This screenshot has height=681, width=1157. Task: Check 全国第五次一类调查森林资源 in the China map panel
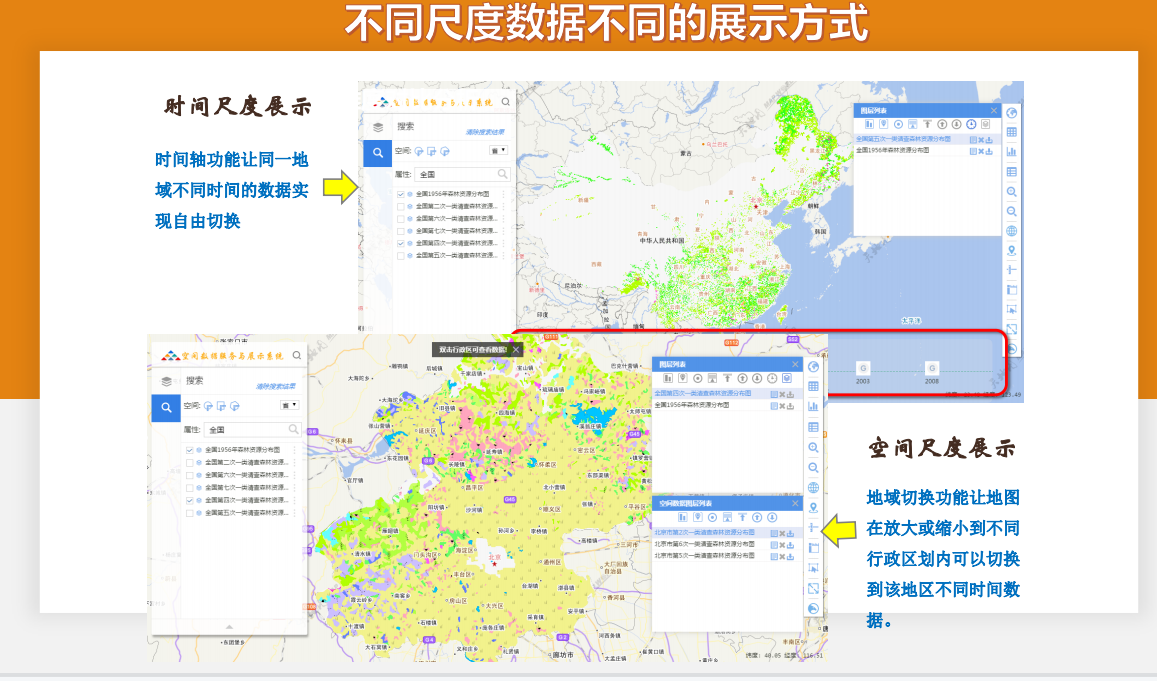click(401, 255)
